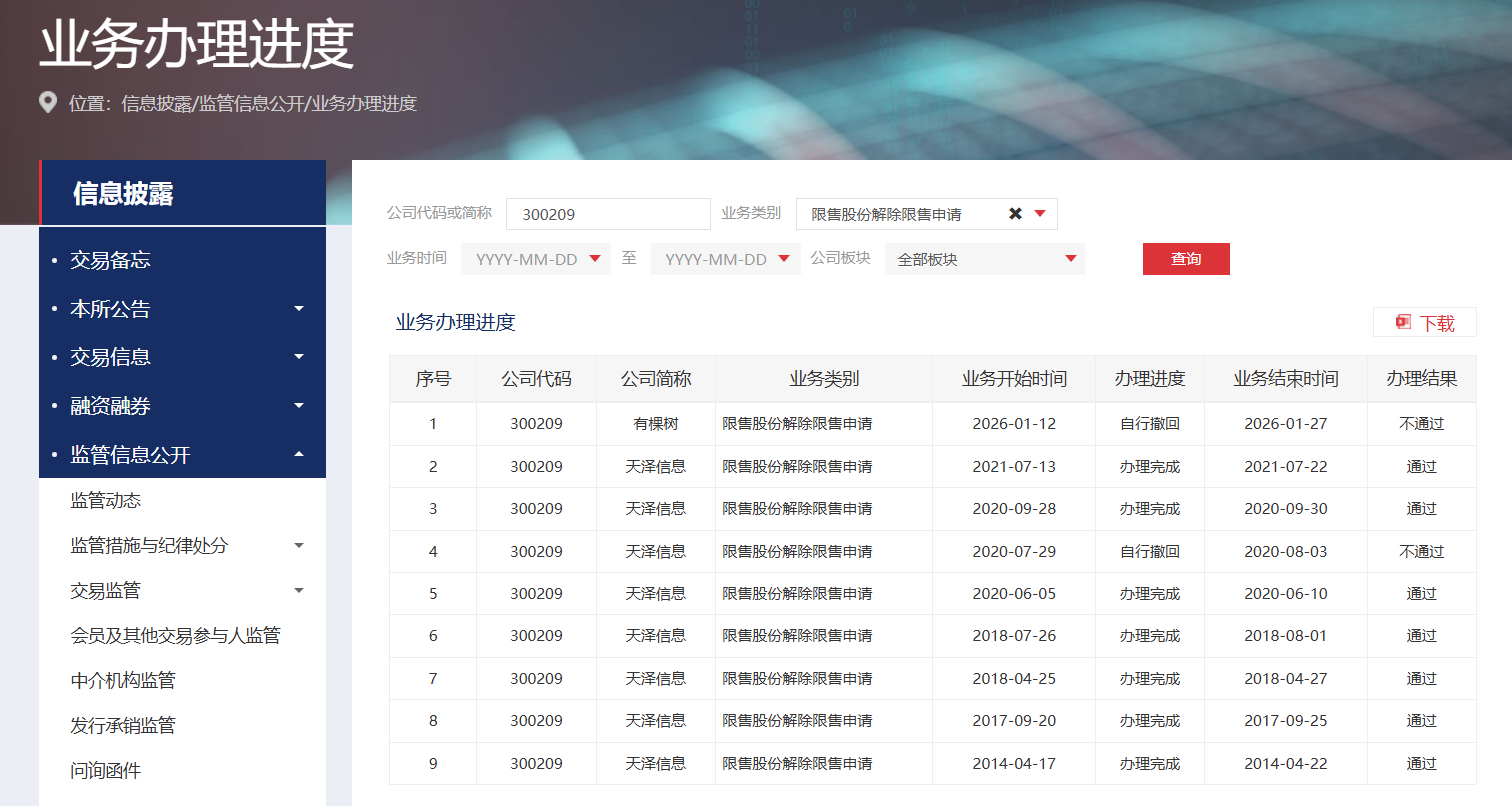Click the PDF icon beside 下载
Screen dimensions: 1512x806
(1403, 322)
